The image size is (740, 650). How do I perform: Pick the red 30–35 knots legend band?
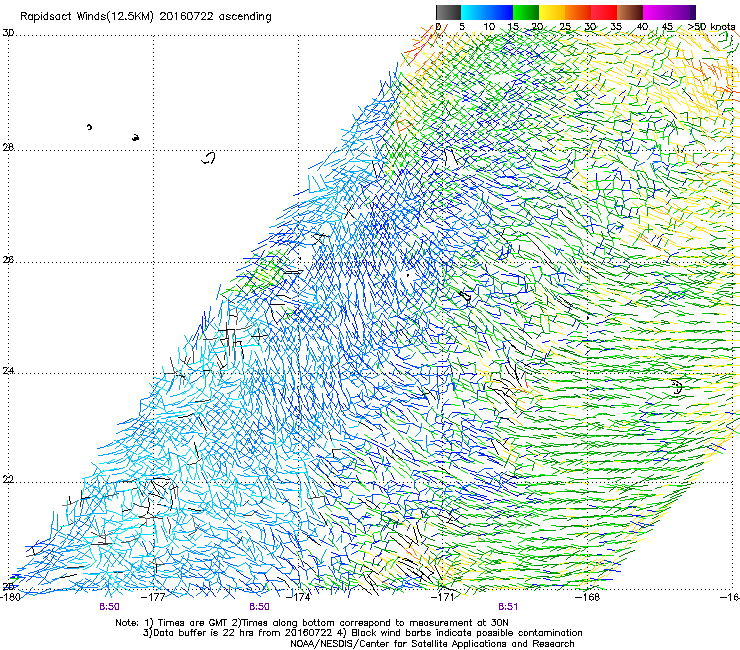click(604, 12)
